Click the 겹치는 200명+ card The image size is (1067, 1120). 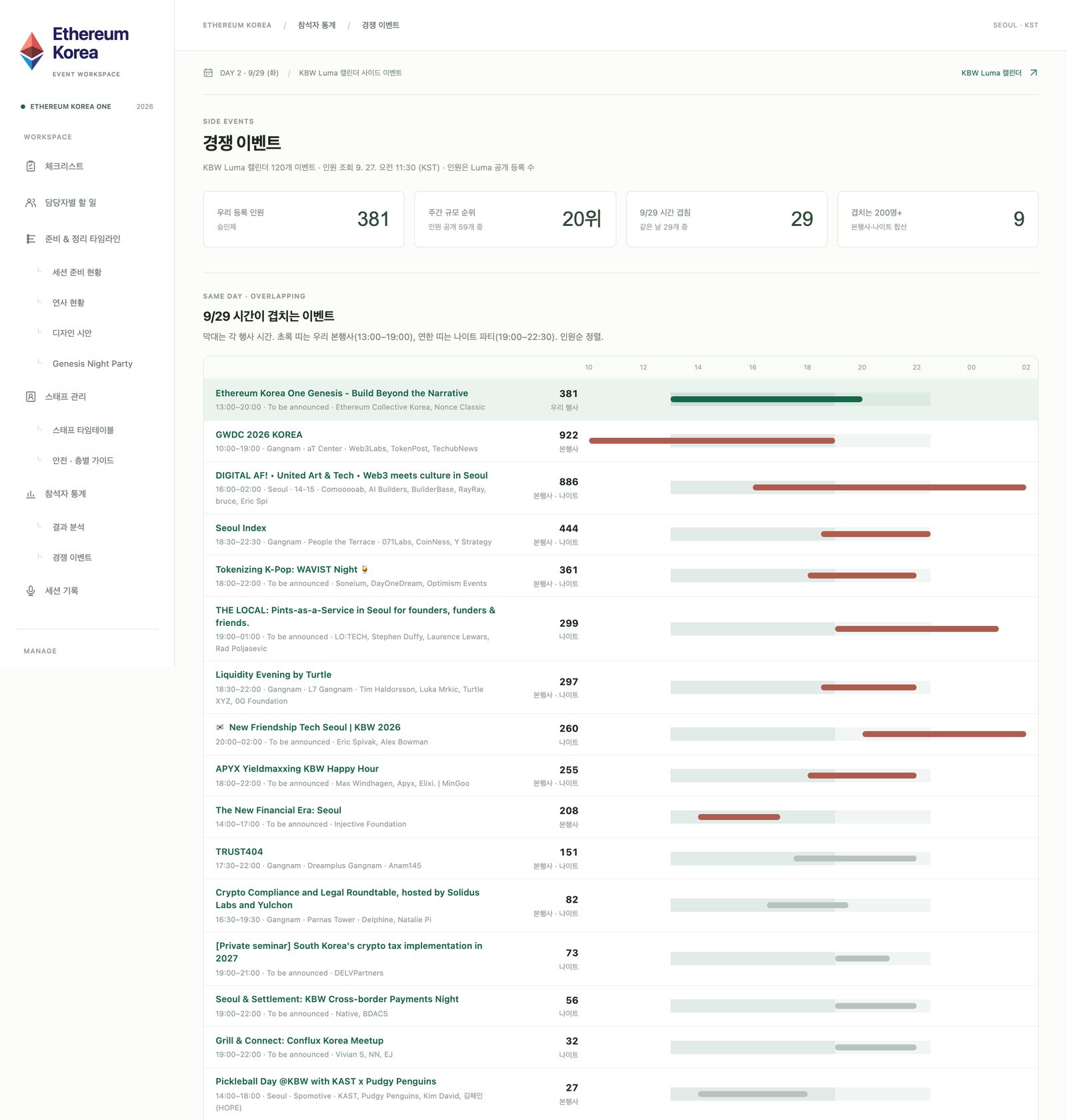[x=938, y=219]
